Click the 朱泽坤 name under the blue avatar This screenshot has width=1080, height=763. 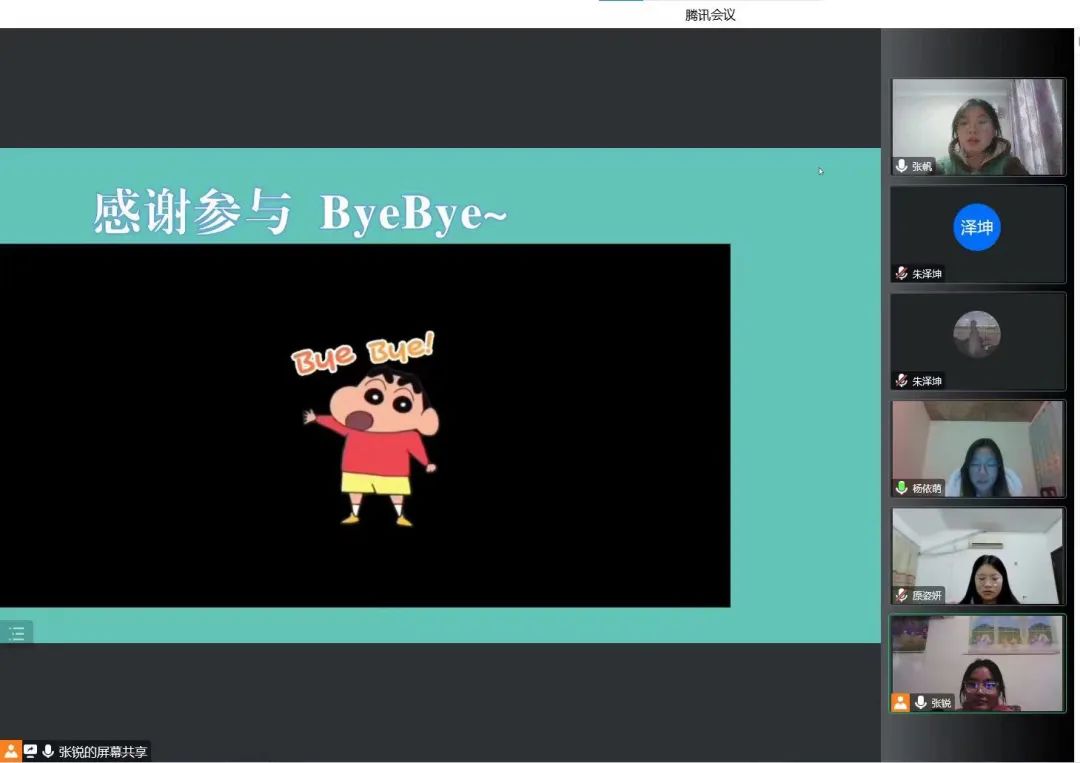pos(926,274)
